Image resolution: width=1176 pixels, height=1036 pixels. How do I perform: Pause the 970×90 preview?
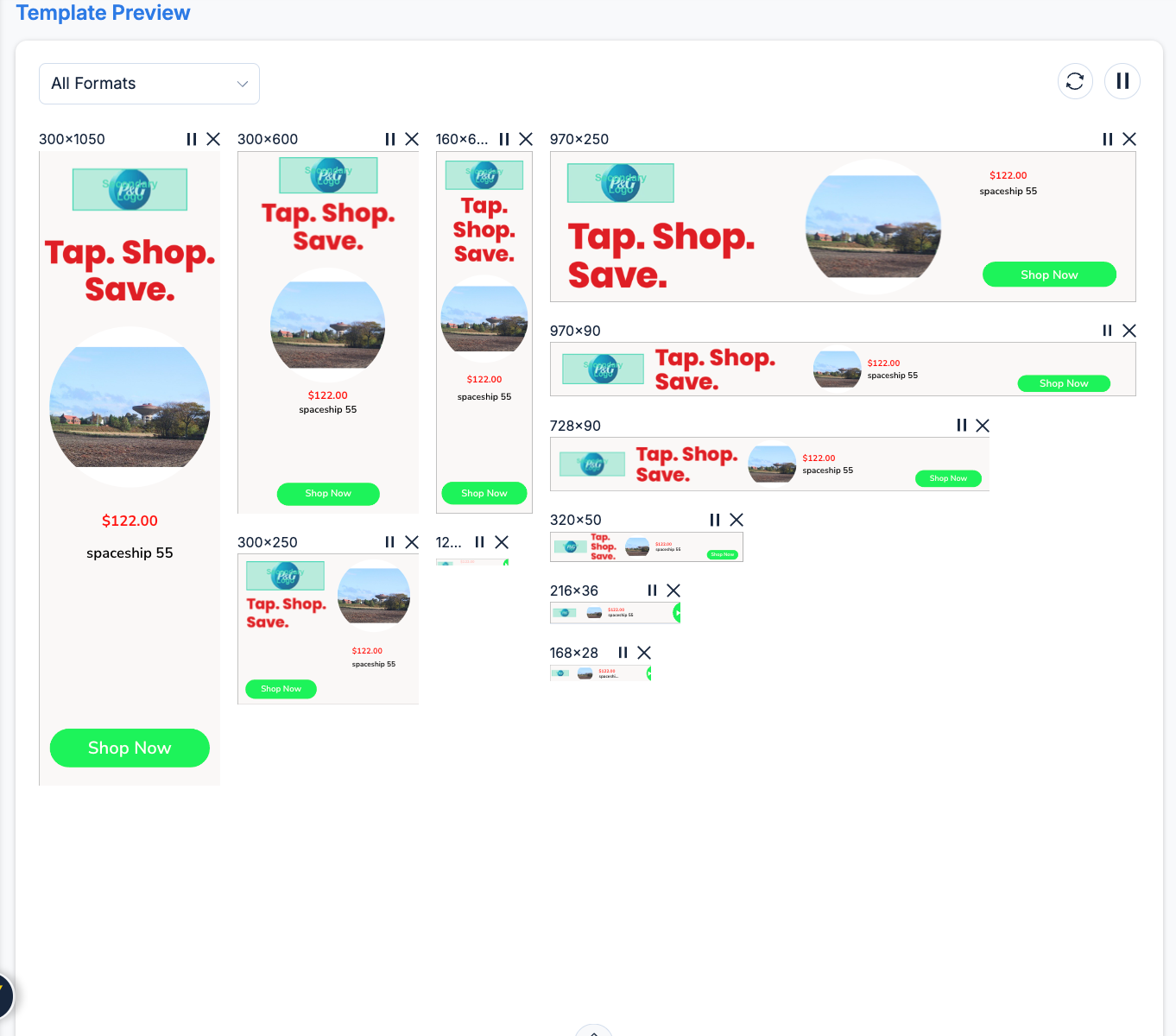click(x=1108, y=331)
